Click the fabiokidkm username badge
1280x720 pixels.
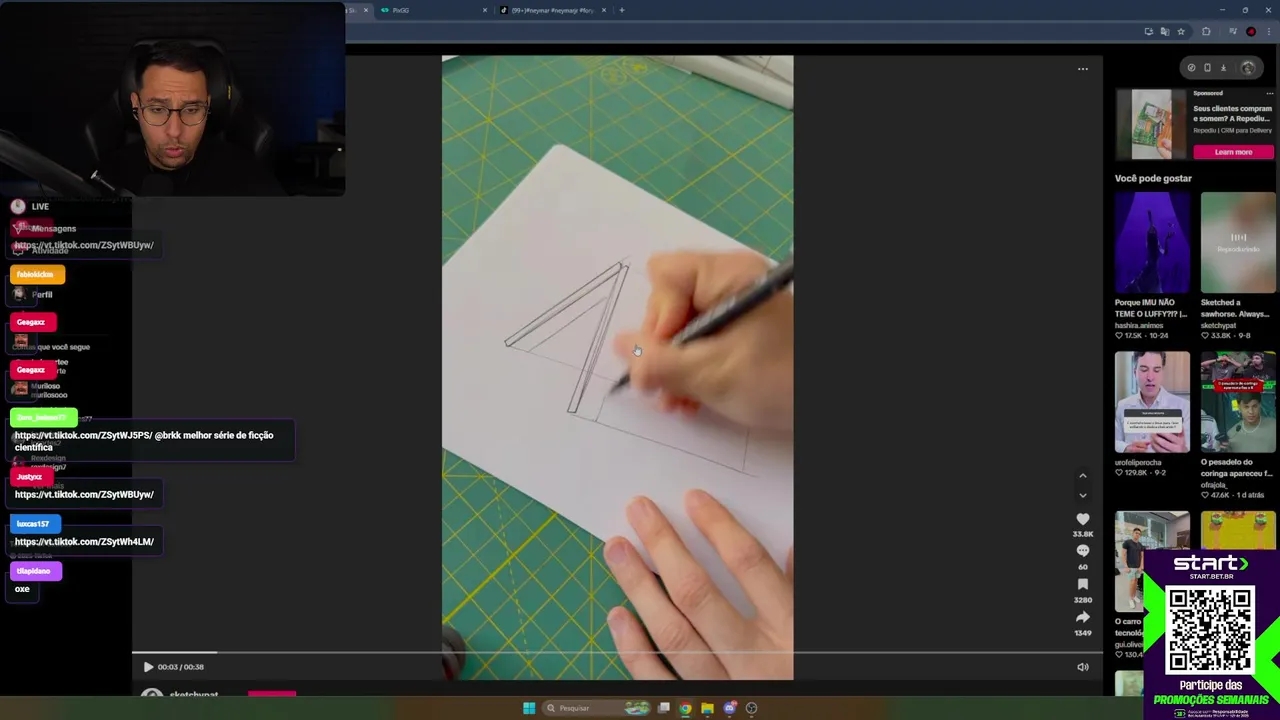tap(38, 274)
